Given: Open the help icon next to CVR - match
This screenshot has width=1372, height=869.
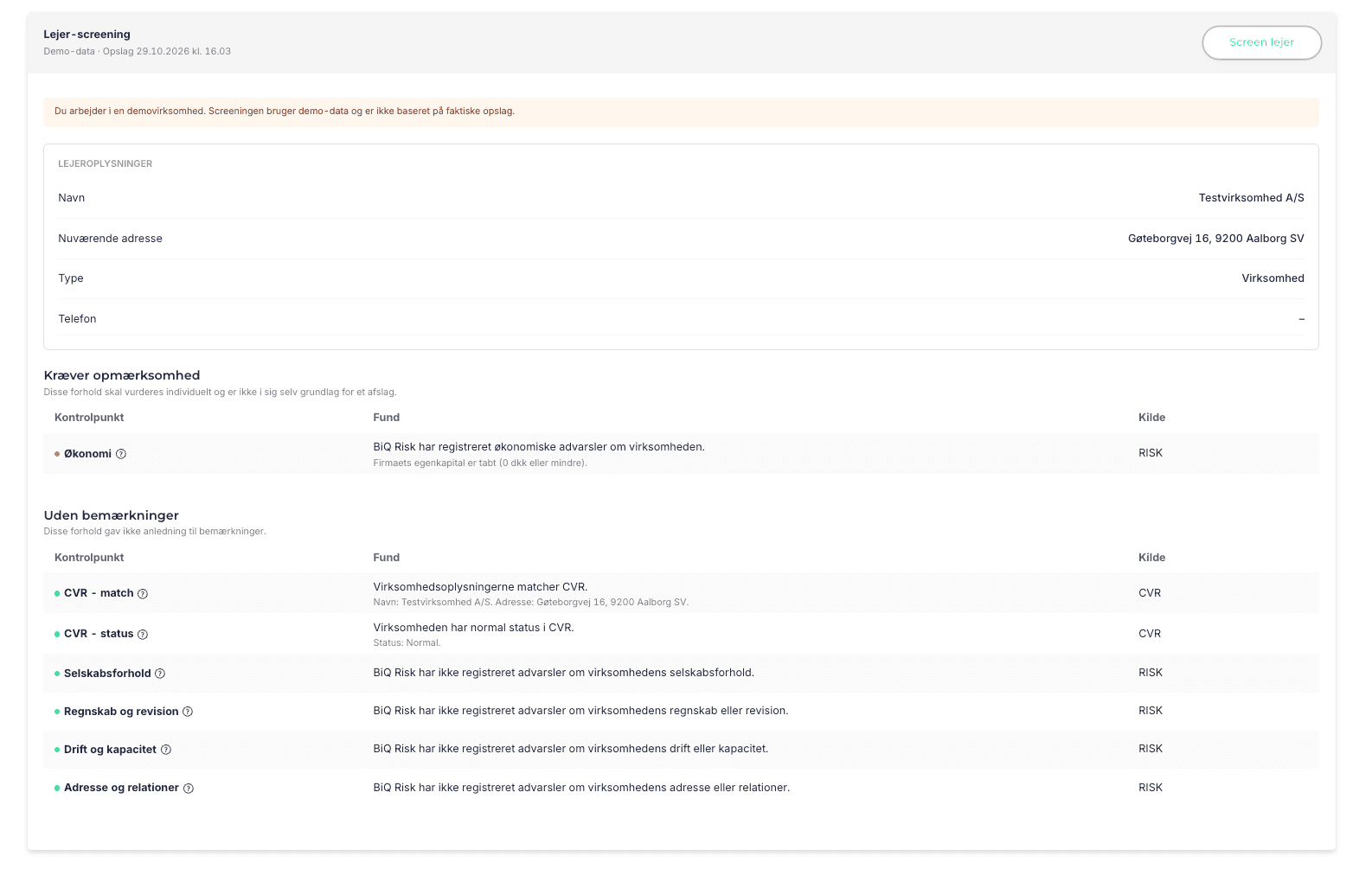Looking at the screenshot, I should 143,594.
